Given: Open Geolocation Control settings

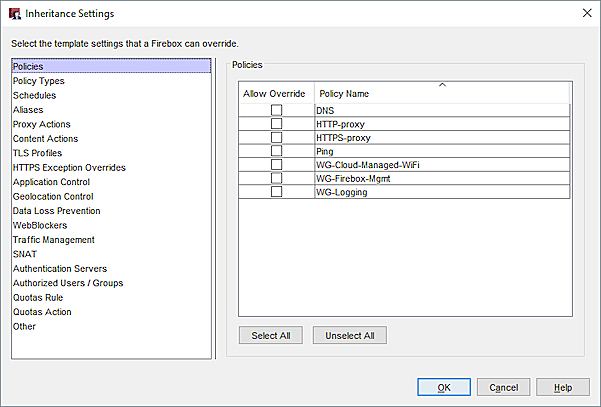Looking at the screenshot, I should click(54, 197).
